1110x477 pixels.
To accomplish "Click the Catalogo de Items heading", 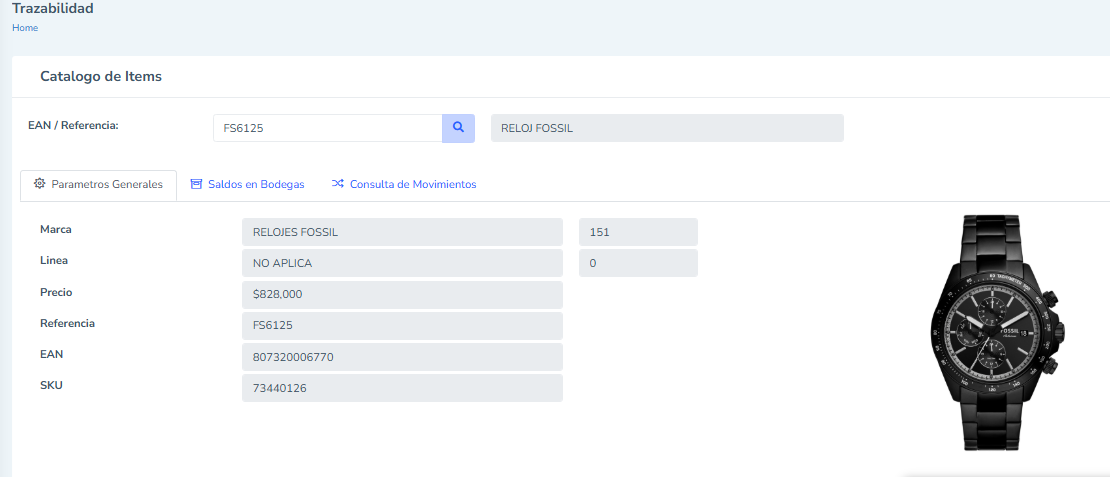I will (x=101, y=76).
